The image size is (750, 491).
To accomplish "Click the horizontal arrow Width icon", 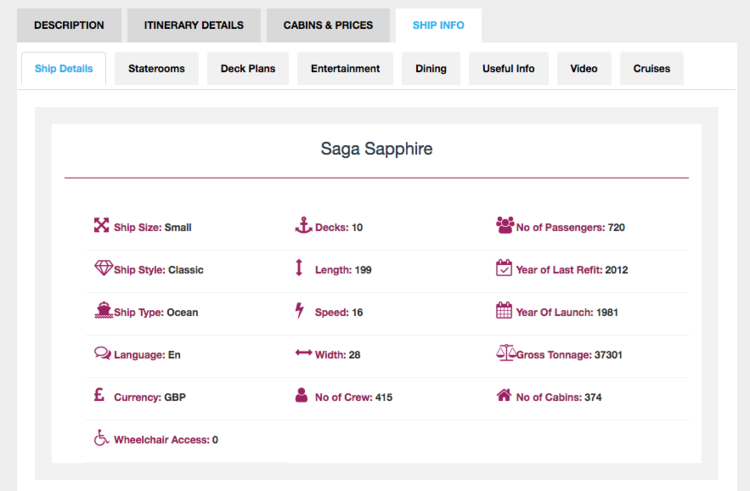I will point(303,353).
